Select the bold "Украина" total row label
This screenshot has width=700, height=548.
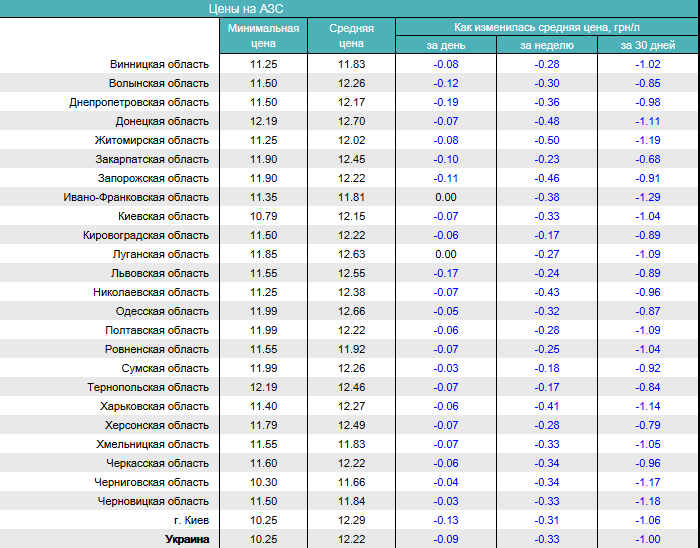(x=187, y=539)
